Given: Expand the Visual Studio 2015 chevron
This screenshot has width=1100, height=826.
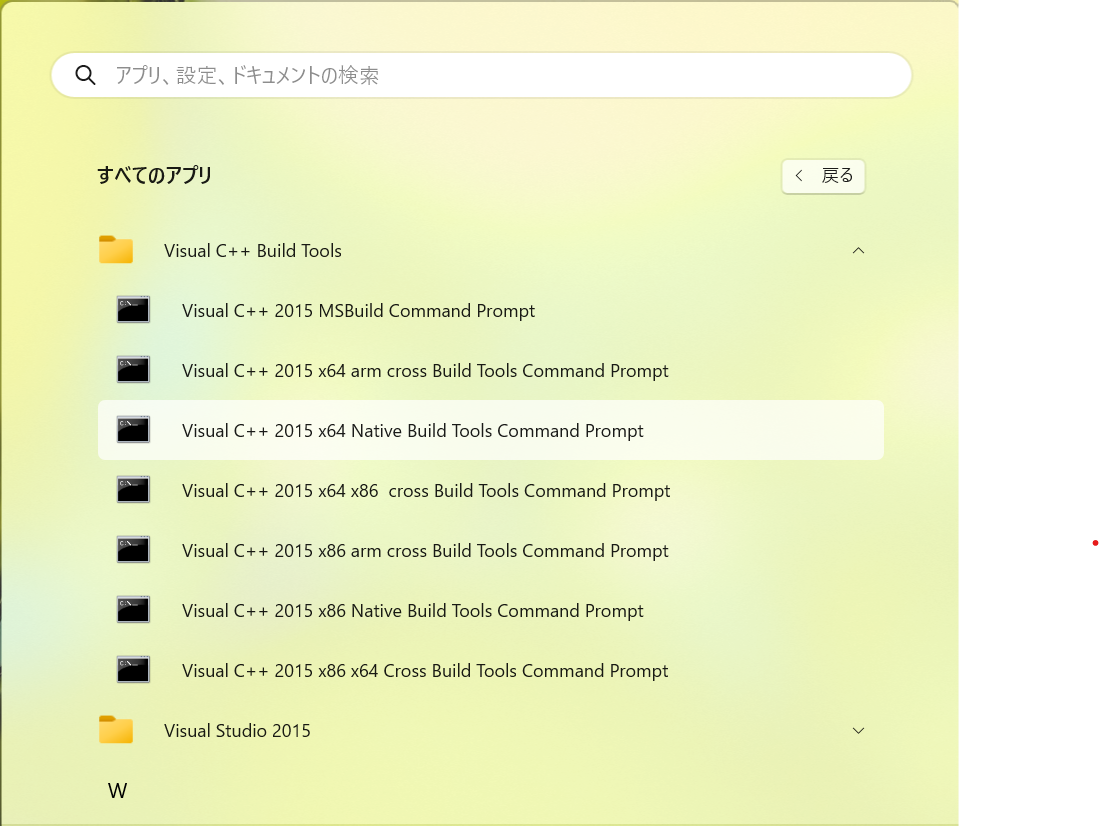Looking at the screenshot, I should pos(858,731).
